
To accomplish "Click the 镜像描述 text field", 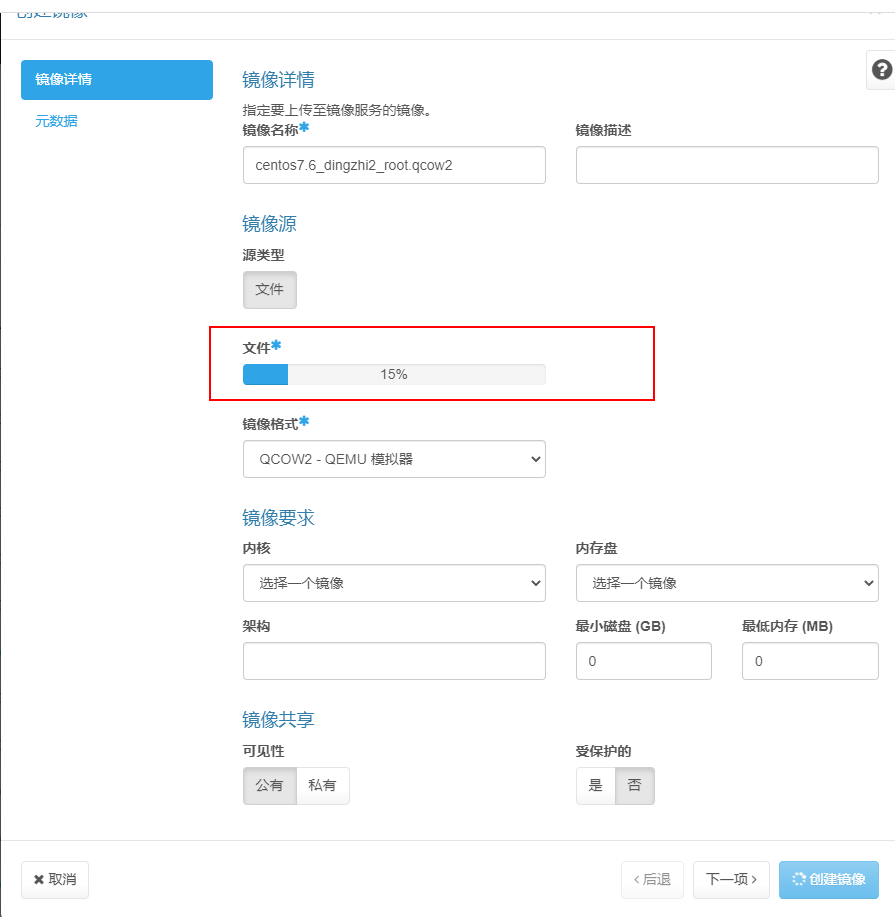I will point(726,165).
